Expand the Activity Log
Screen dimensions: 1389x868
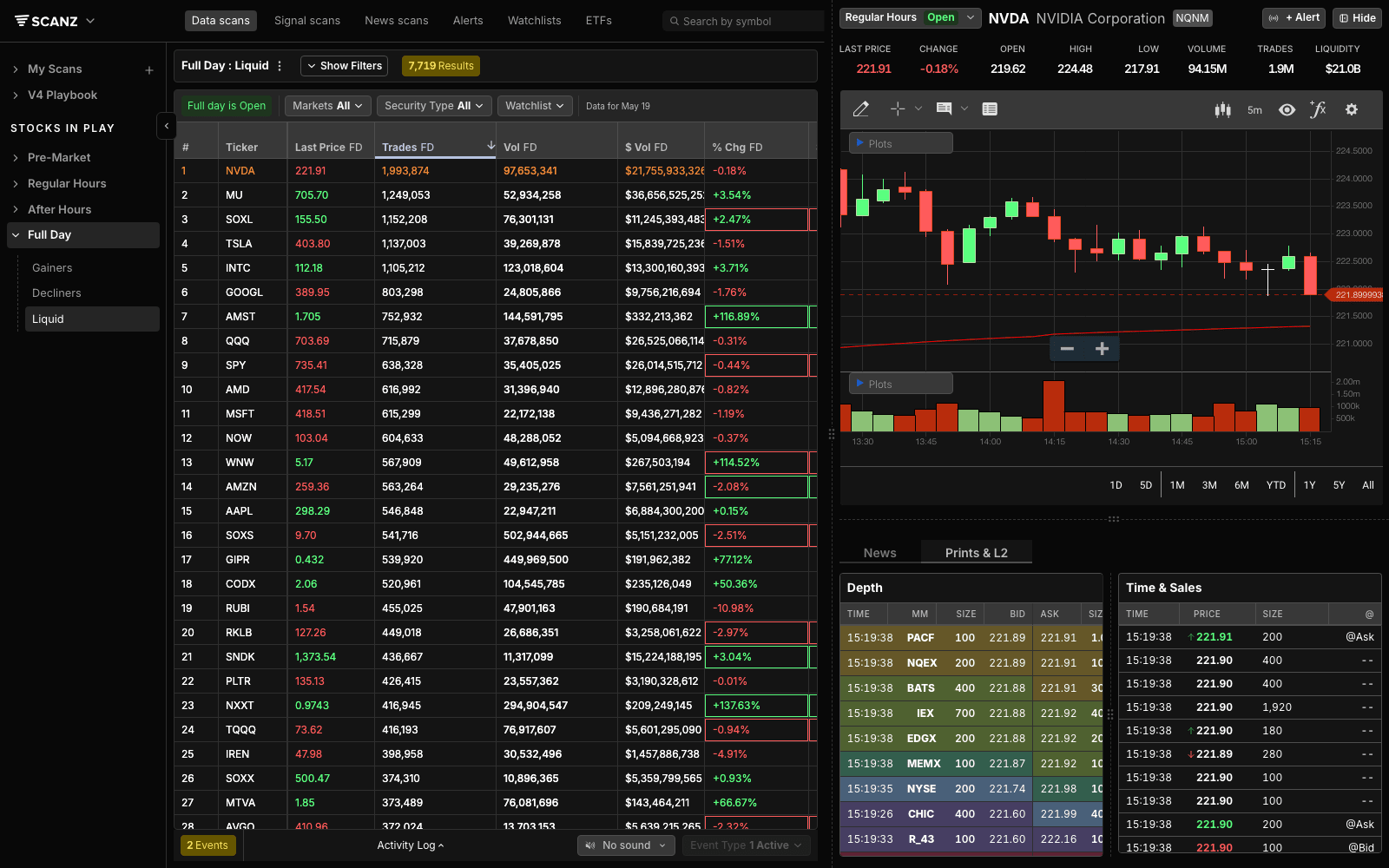pyautogui.click(x=411, y=845)
